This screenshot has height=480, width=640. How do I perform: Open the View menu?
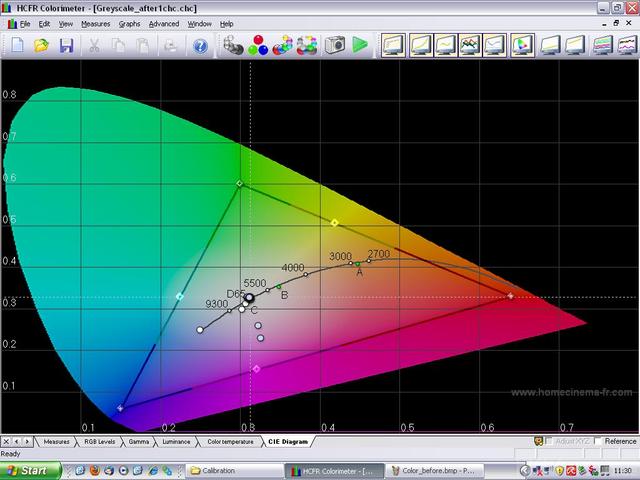coord(65,24)
